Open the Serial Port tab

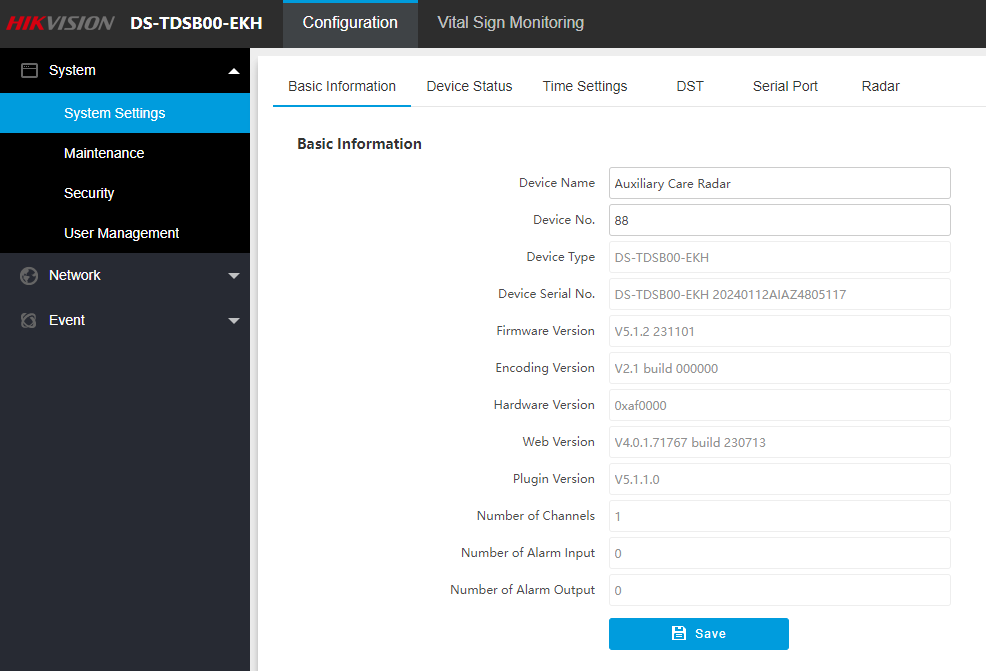tap(785, 87)
